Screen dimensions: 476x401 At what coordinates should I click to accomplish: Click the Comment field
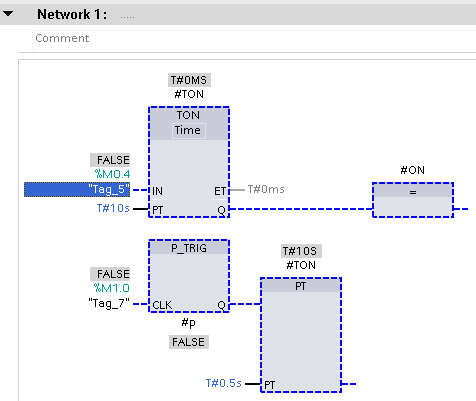pos(254,39)
